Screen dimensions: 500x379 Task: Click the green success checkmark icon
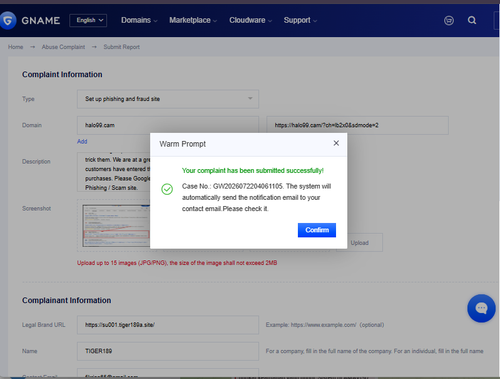point(167,189)
